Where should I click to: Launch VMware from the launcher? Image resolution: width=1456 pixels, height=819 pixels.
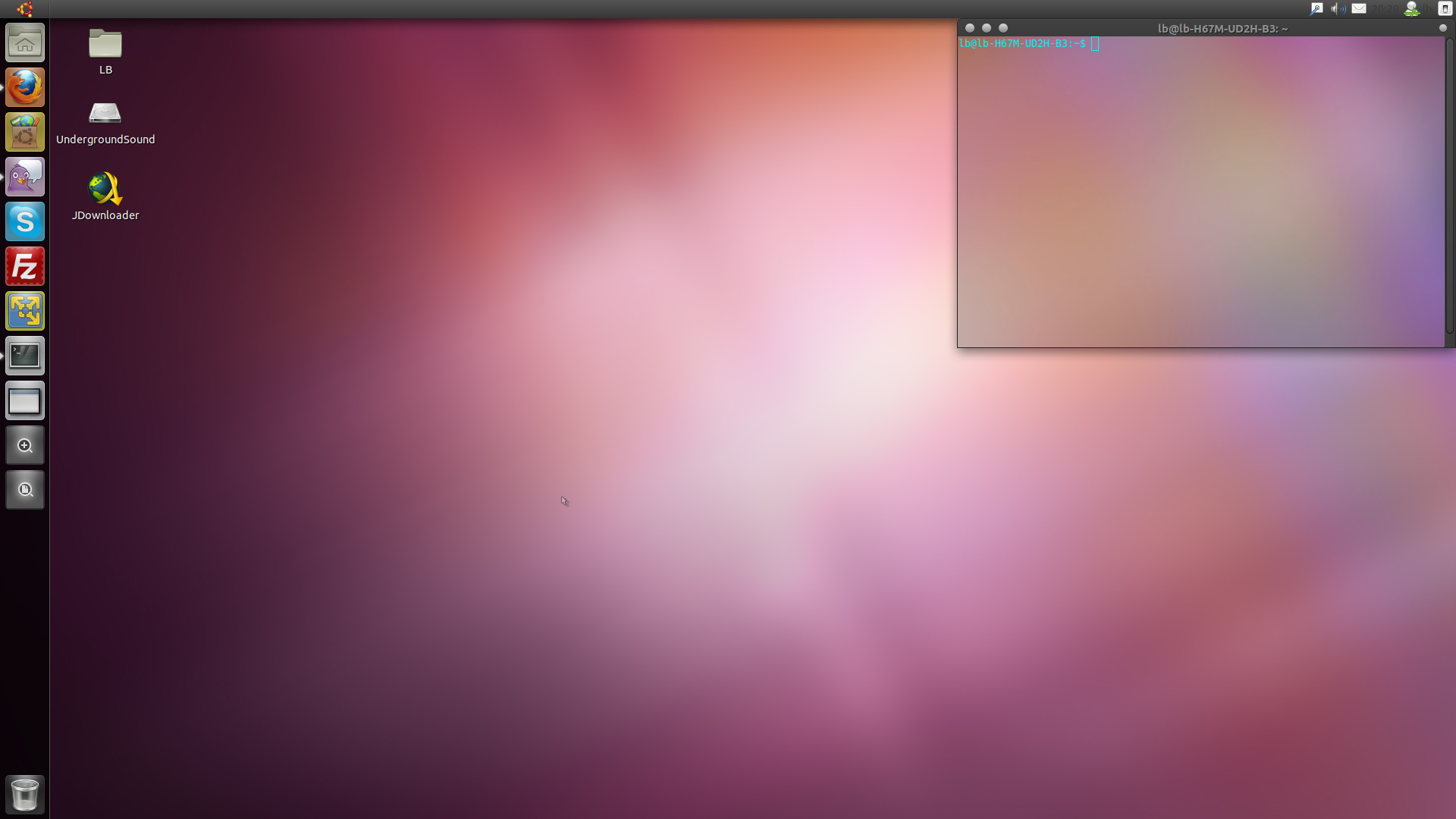point(25,311)
